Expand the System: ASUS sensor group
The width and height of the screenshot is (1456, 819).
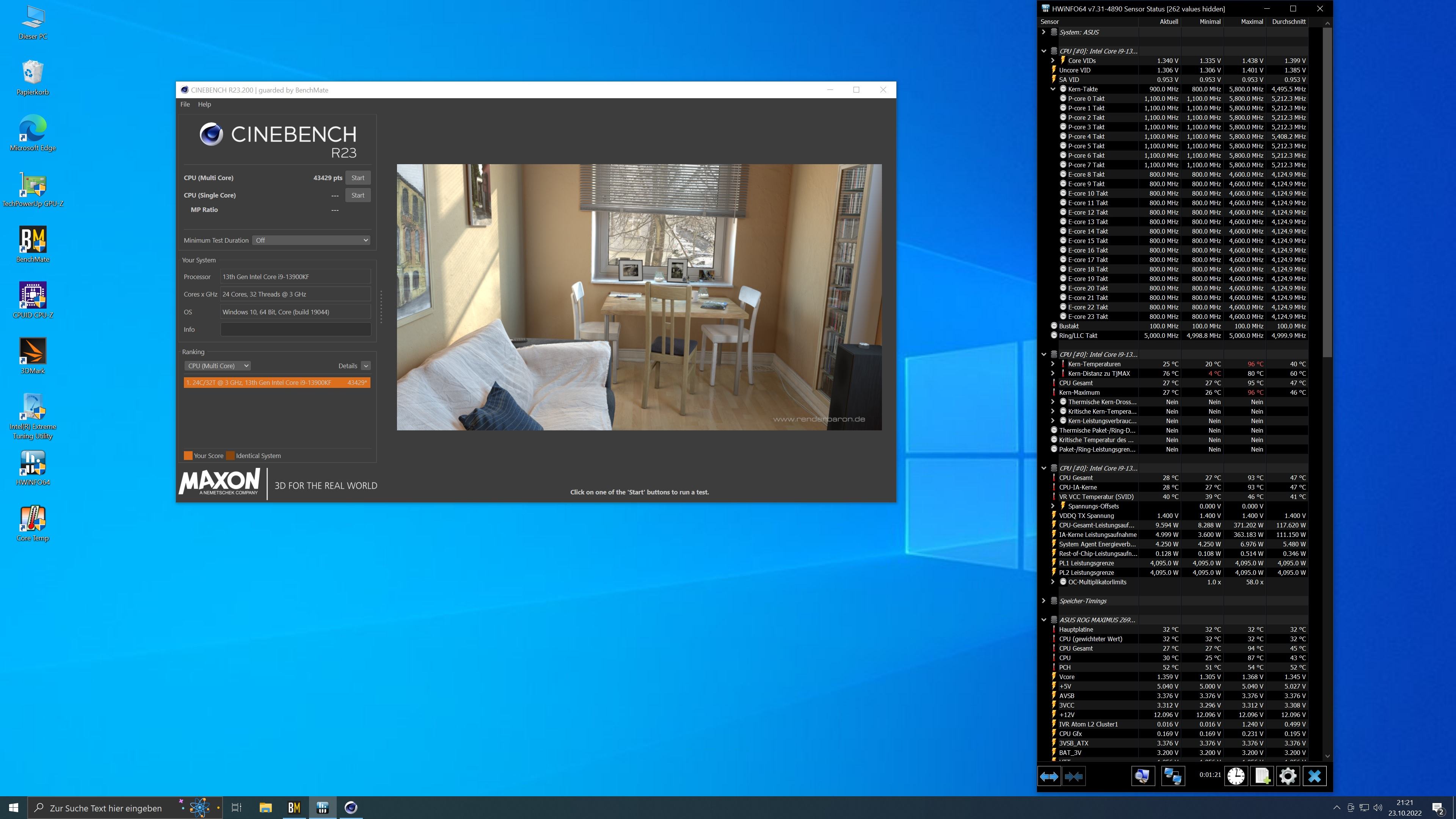click(x=1044, y=32)
